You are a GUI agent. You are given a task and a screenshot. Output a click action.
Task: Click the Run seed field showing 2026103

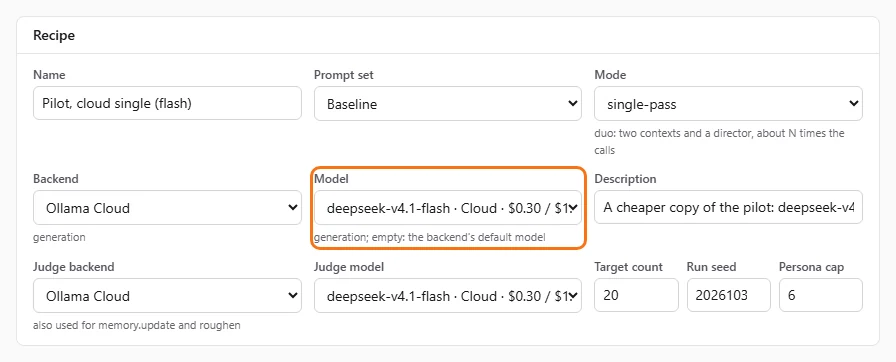pos(729,296)
